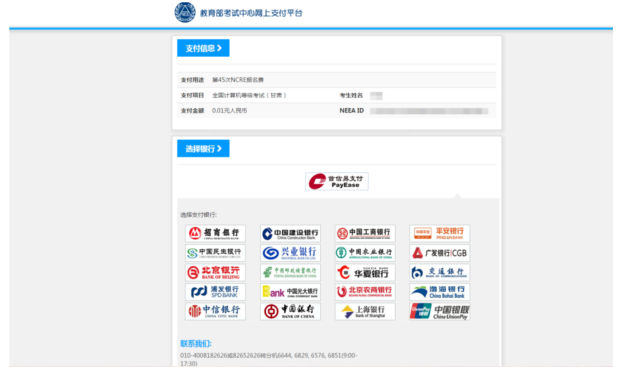Screen dimensions: 625x376
Task: Click the 支付金额 label
Action: [x=192, y=110]
